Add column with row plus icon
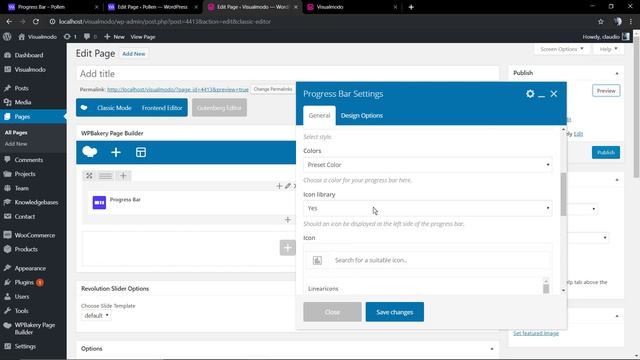The height and width of the screenshot is (360, 640). [x=123, y=176]
